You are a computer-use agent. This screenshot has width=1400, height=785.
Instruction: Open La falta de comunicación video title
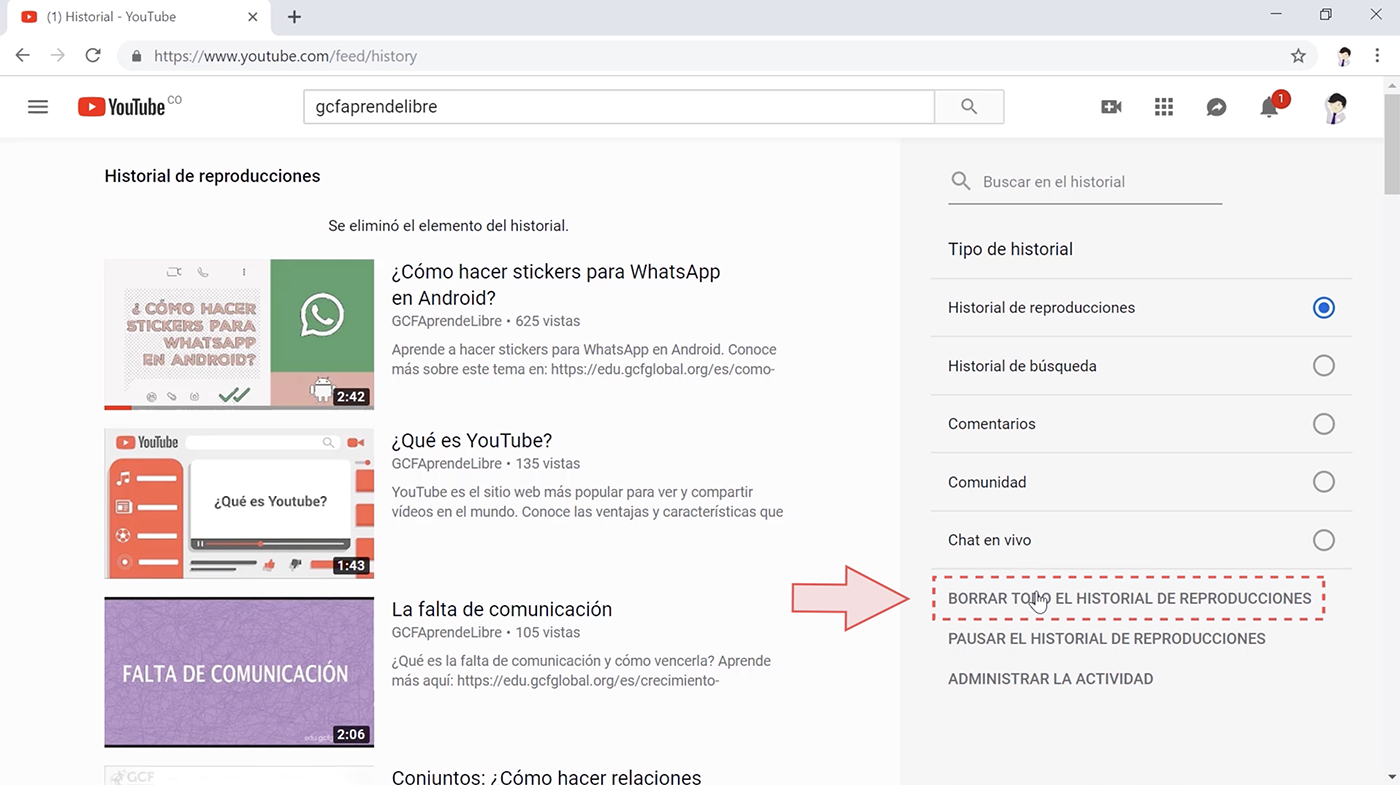click(501, 609)
